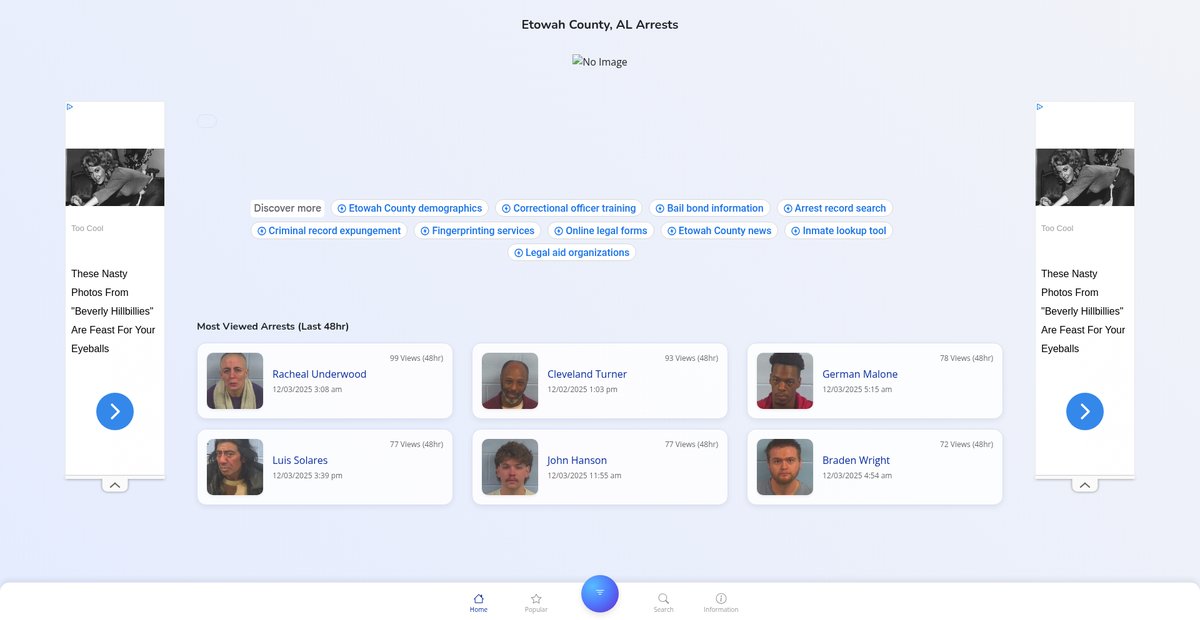Click the '12/03/2025 3:39 pm' timestamp
This screenshot has width=1200, height=620.
pyautogui.click(x=307, y=475)
